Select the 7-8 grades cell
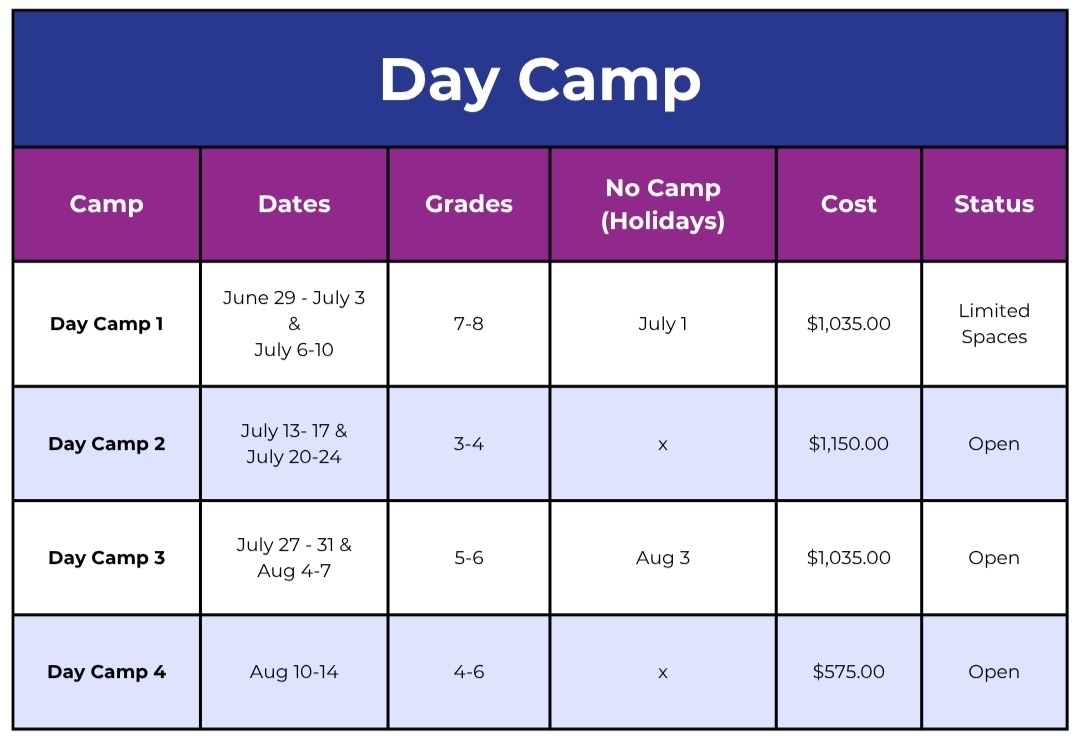Viewport: 1080px width, 741px height. tap(469, 324)
